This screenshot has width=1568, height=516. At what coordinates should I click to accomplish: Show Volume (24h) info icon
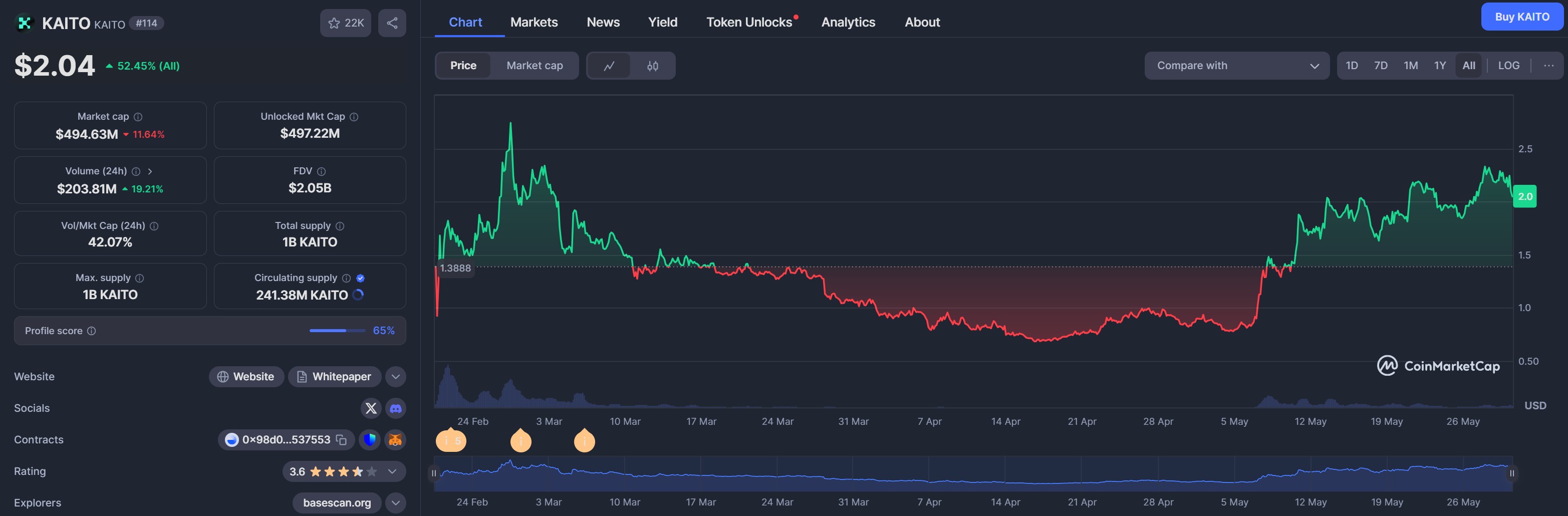click(x=136, y=172)
